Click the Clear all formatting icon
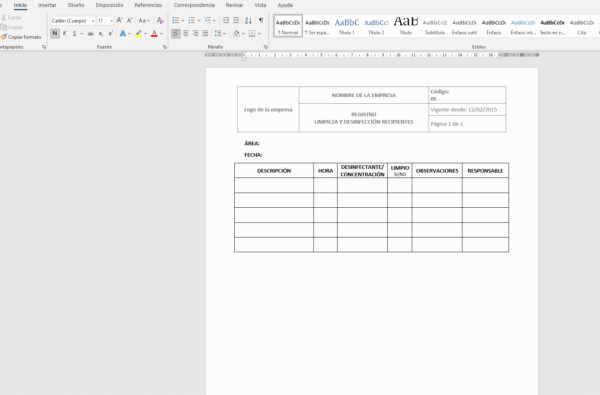Screen dimensions: 600x395 [x=160, y=20]
